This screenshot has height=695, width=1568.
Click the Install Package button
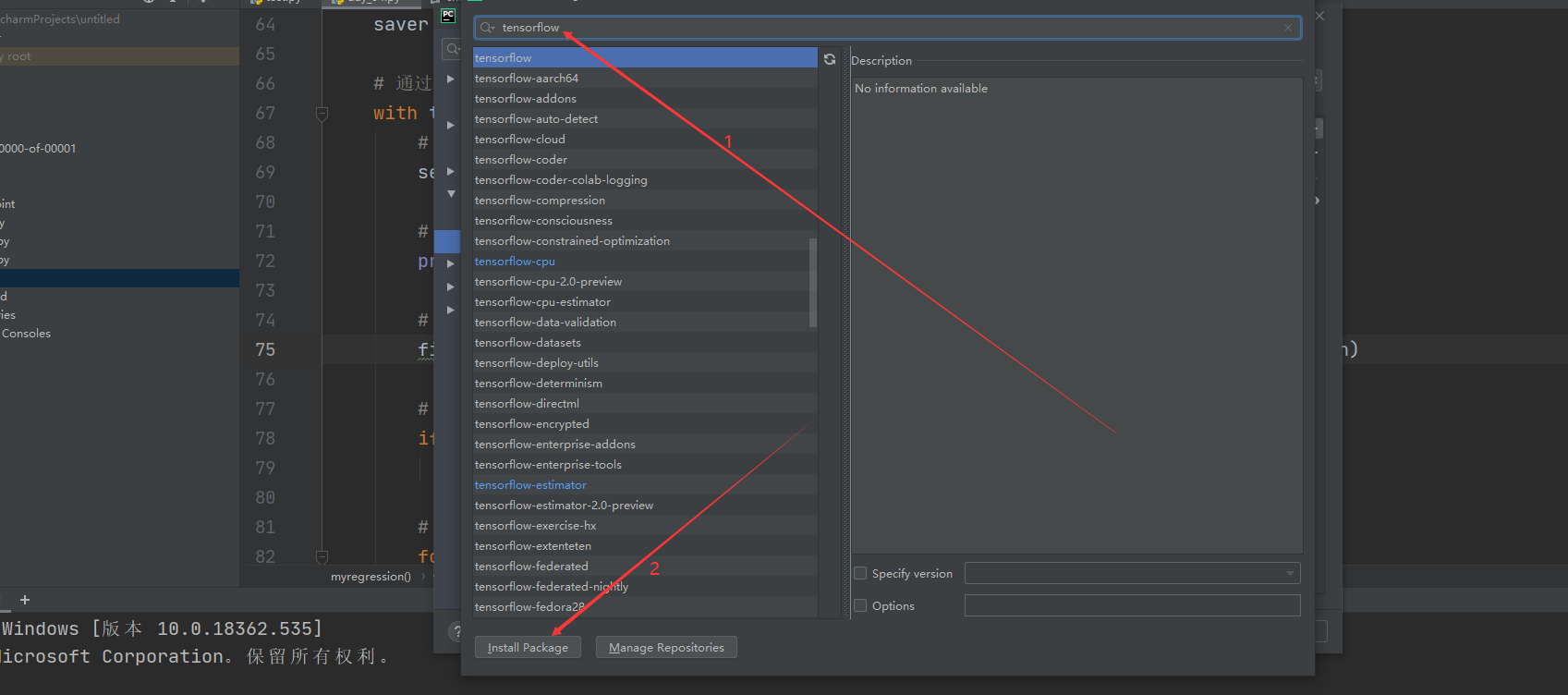click(x=528, y=647)
